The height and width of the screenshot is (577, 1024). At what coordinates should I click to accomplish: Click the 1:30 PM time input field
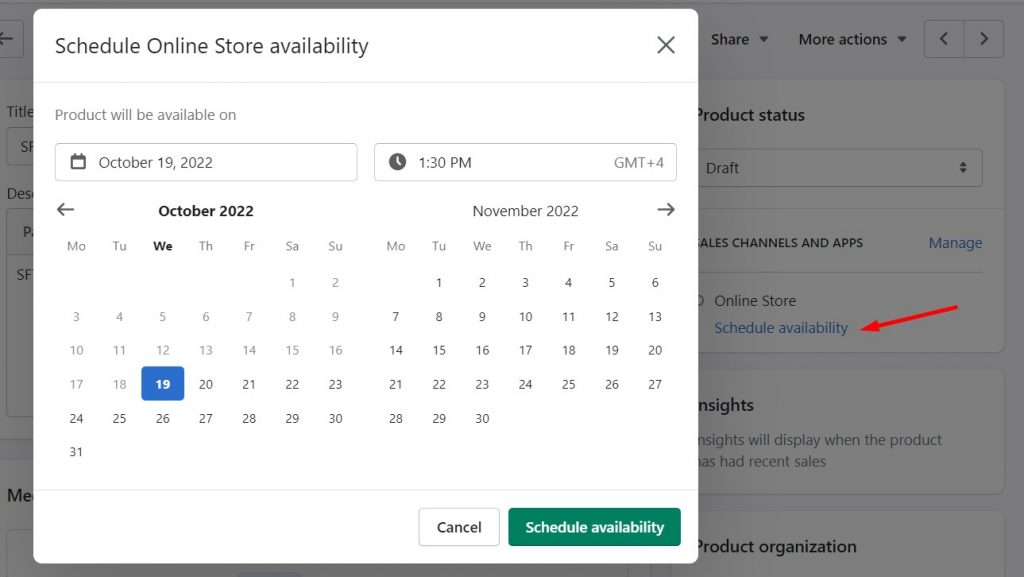point(470,161)
